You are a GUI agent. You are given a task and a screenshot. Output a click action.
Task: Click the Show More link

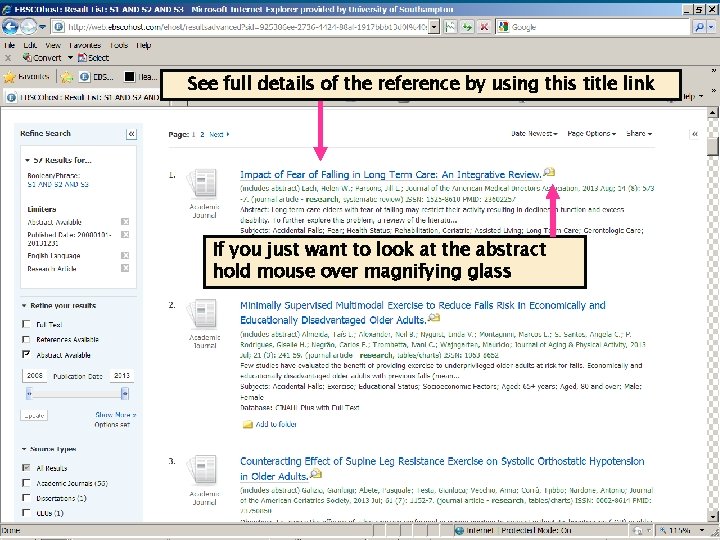point(115,415)
